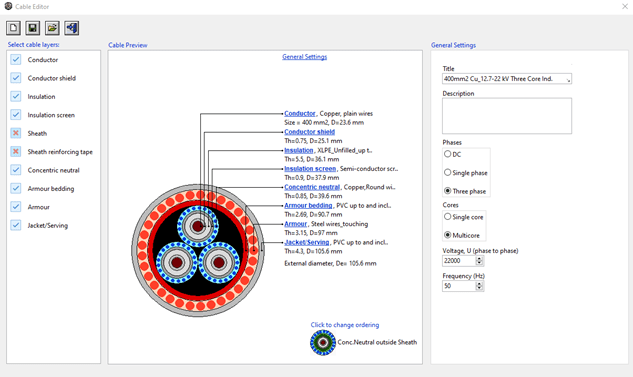
Task: Click the Frequency spinner arrows
Action: (x=479, y=286)
